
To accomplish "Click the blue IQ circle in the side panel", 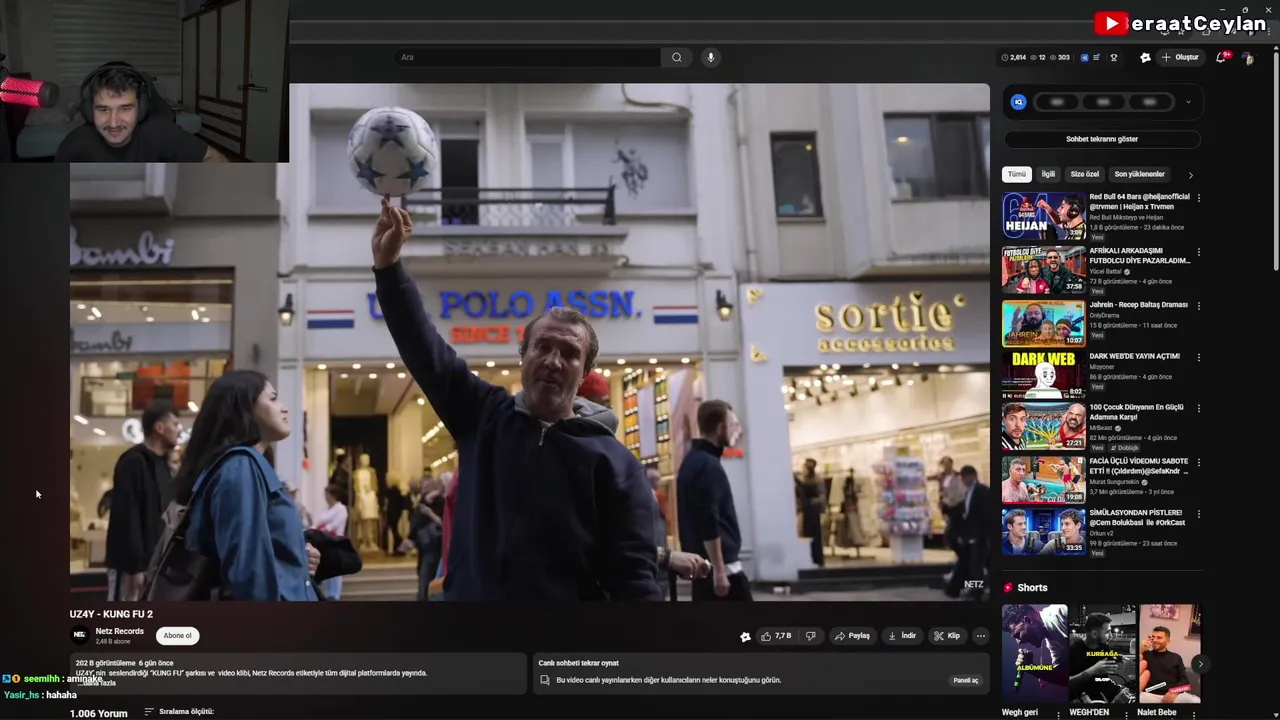I will (x=1018, y=102).
